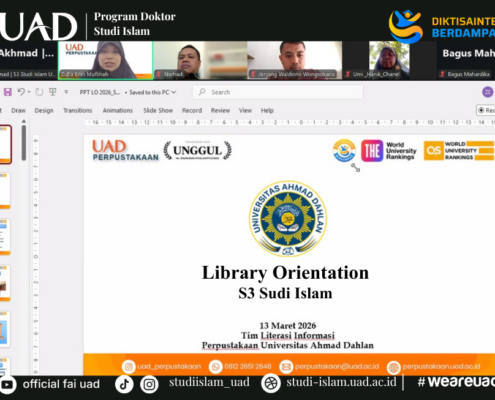Screen dimensions: 495x400
Task: Click 'perpustakaan.uad.ac.id' website text
Action: coord(441,366)
